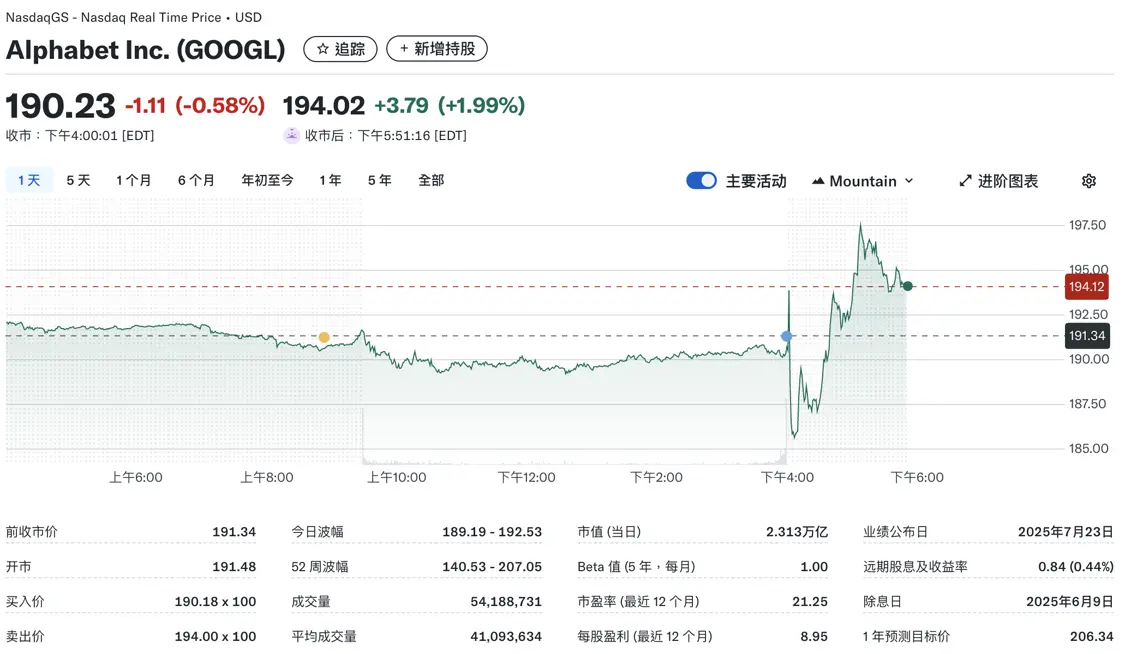Click the mountain chart style icon

[820, 180]
